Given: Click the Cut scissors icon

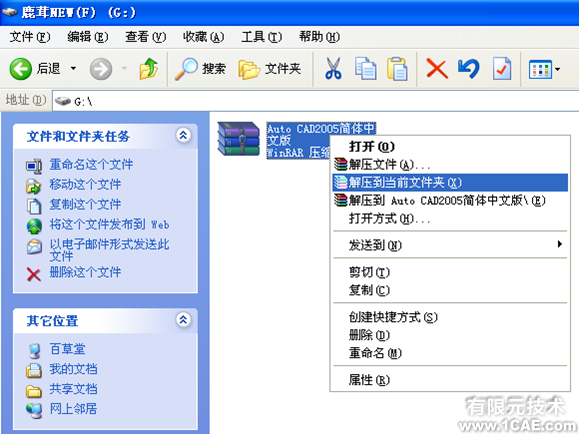Looking at the screenshot, I should (x=333, y=69).
